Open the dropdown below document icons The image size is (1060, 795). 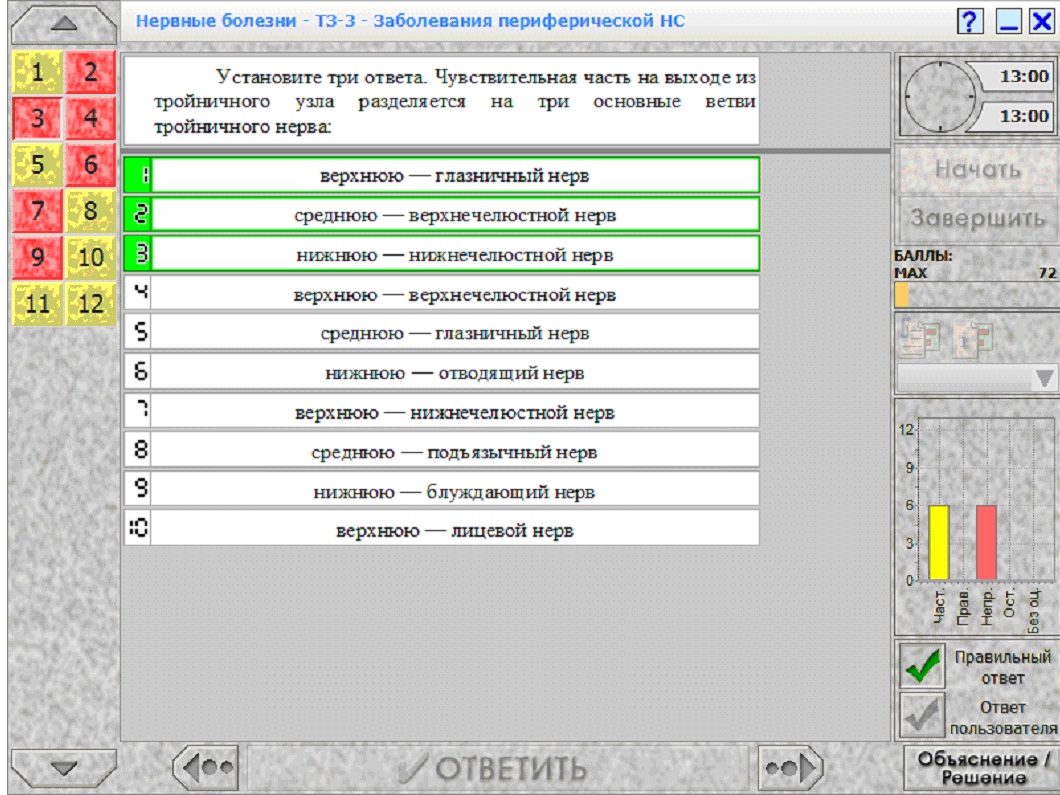point(977,378)
